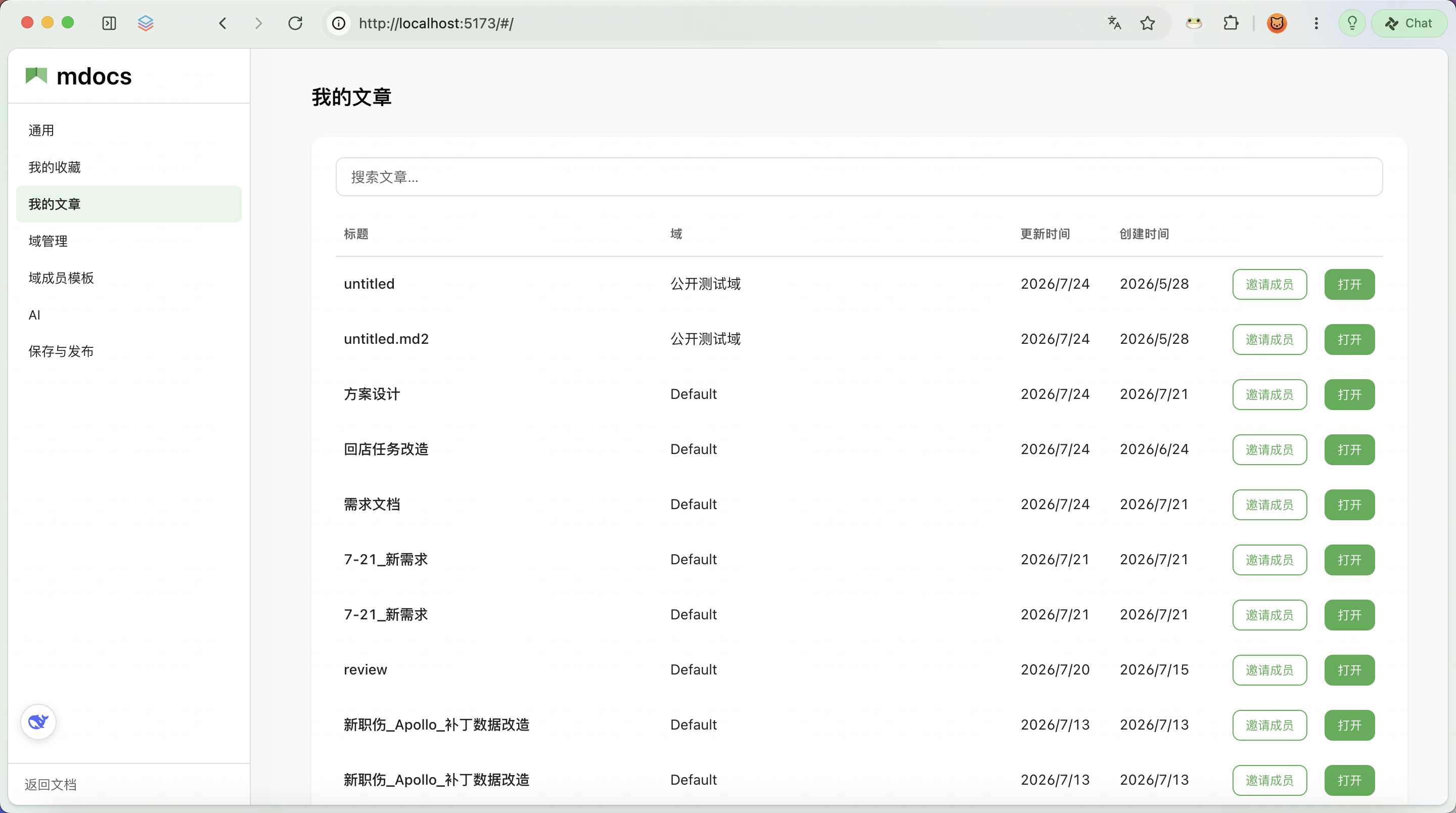Focus the 搜索文章 search field

click(859, 177)
